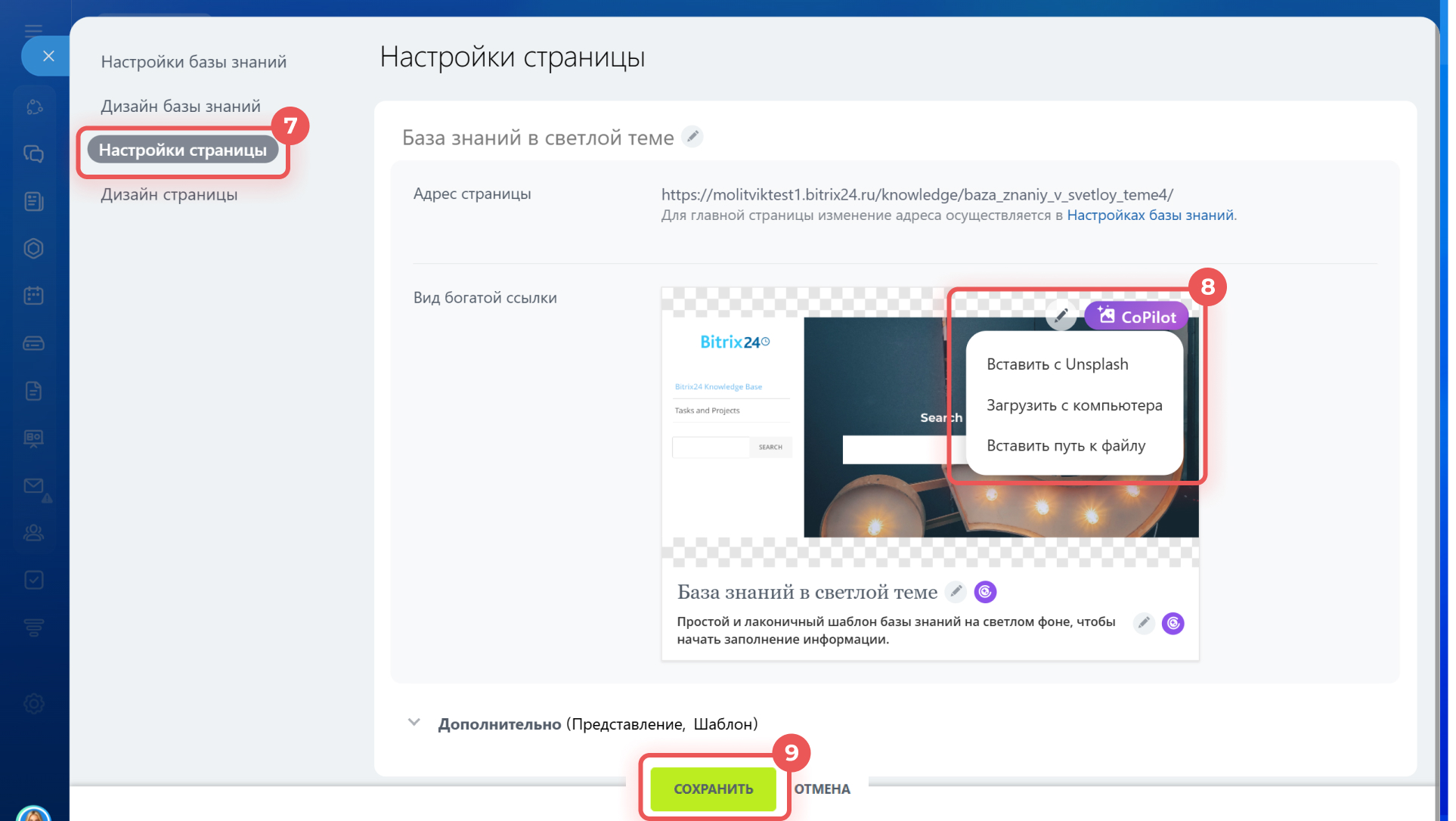Expand the Дополнительно section chevron
The image size is (1456, 821).
point(414,723)
